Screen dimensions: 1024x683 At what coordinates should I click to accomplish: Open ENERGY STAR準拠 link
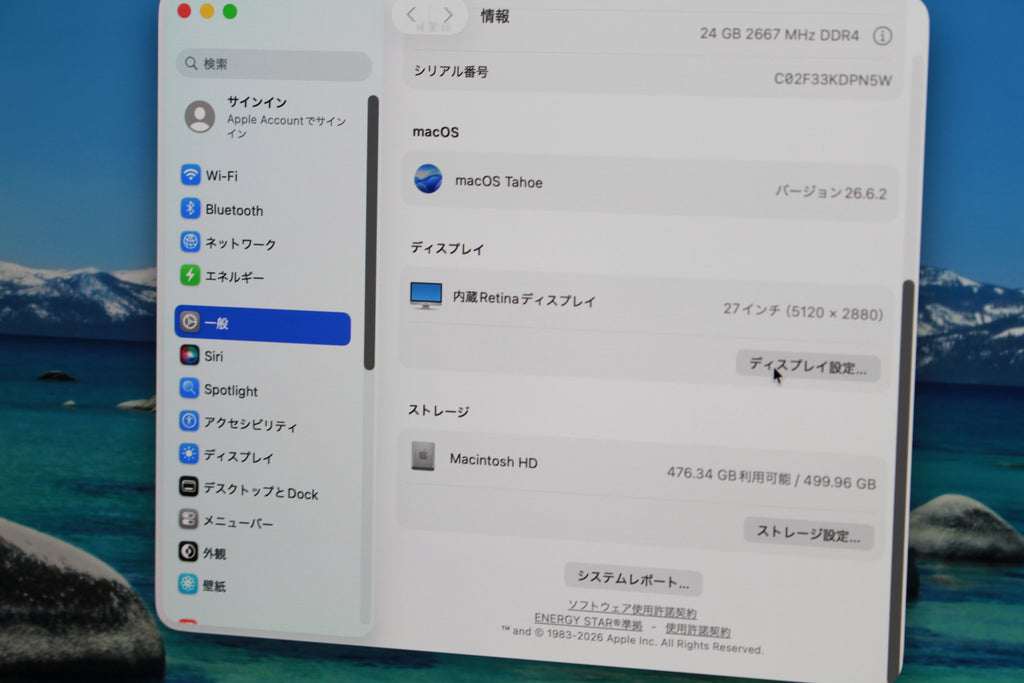point(588,621)
